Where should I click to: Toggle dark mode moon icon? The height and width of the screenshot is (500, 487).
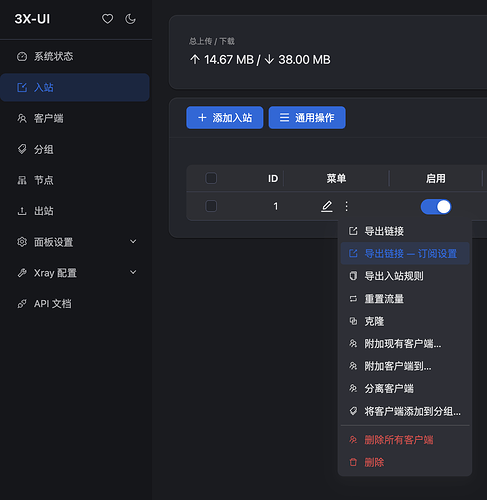tap(130, 19)
